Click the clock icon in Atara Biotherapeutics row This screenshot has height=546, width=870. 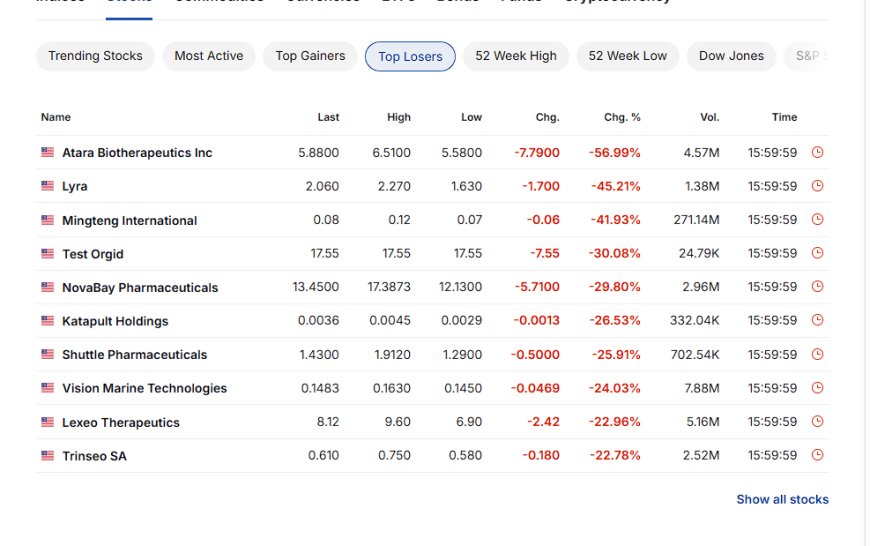817,152
